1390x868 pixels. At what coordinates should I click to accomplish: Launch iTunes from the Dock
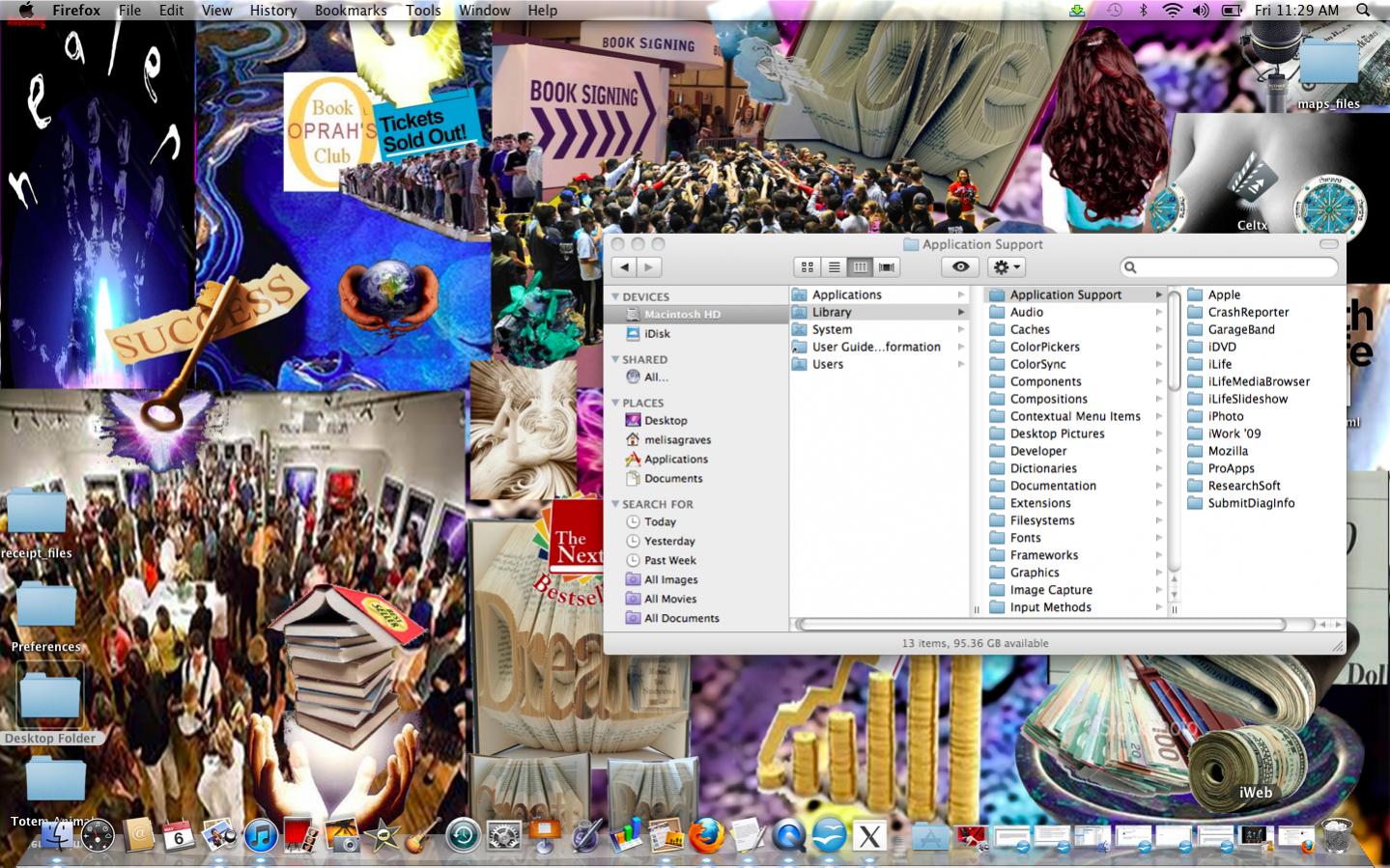pos(261,836)
